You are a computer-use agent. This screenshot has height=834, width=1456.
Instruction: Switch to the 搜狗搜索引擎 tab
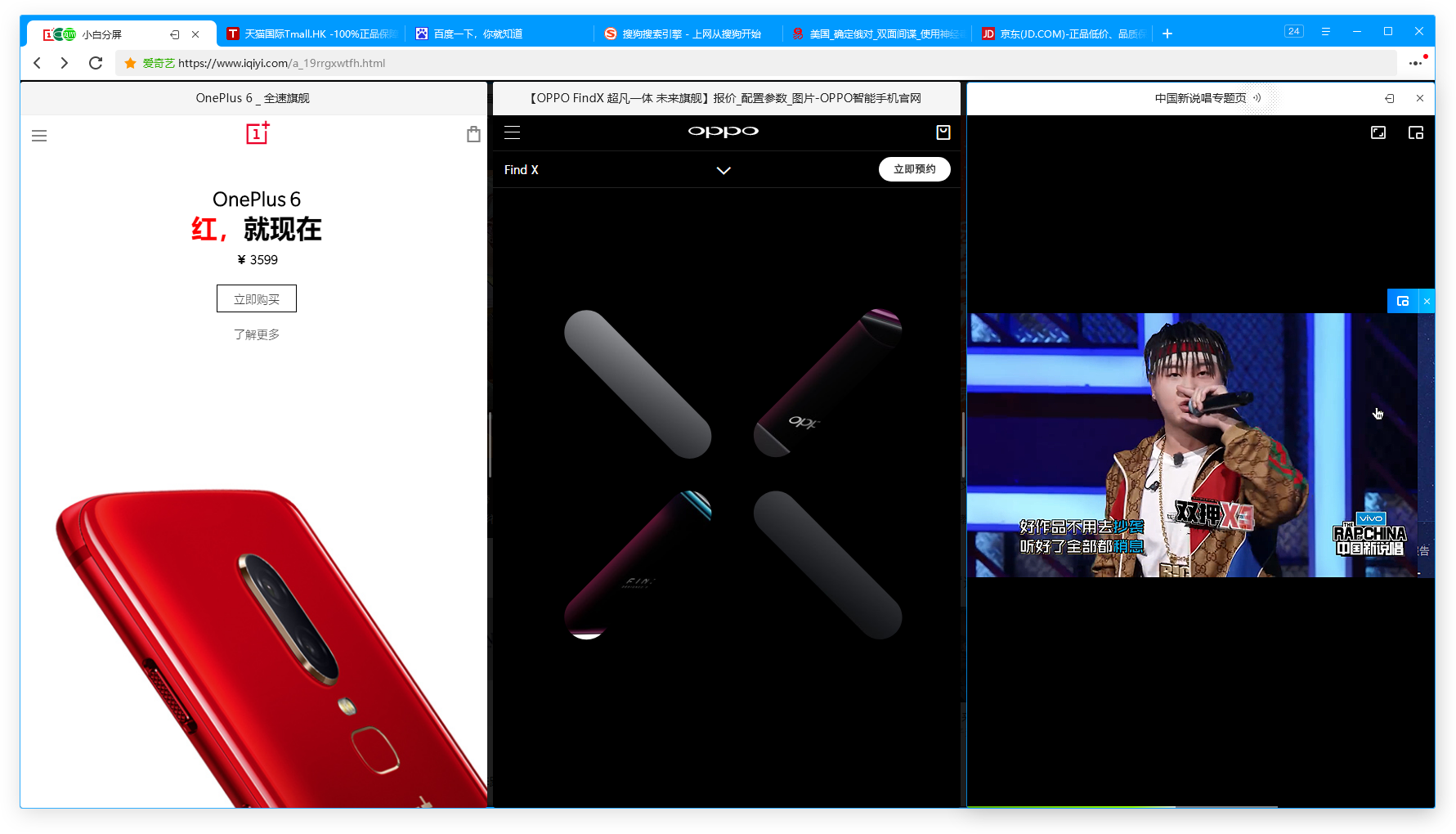point(688,34)
